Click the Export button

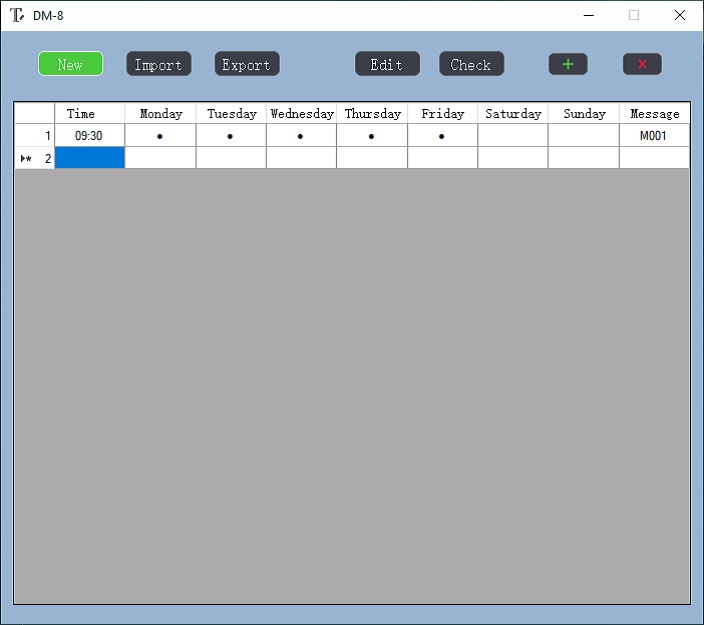coord(246,64)
